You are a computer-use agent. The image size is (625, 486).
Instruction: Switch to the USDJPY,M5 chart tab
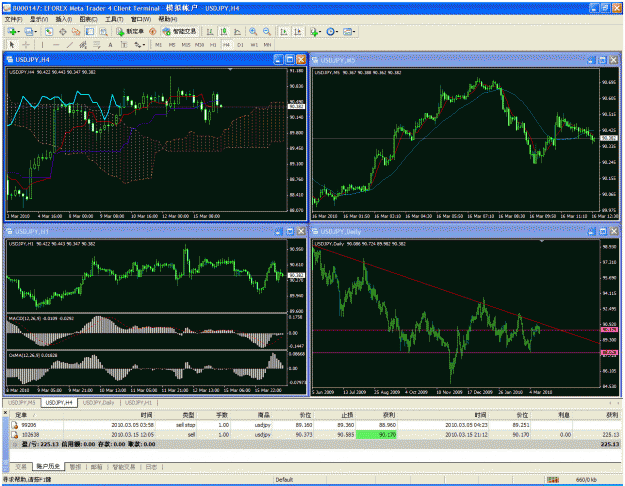(x=22, y=403)
